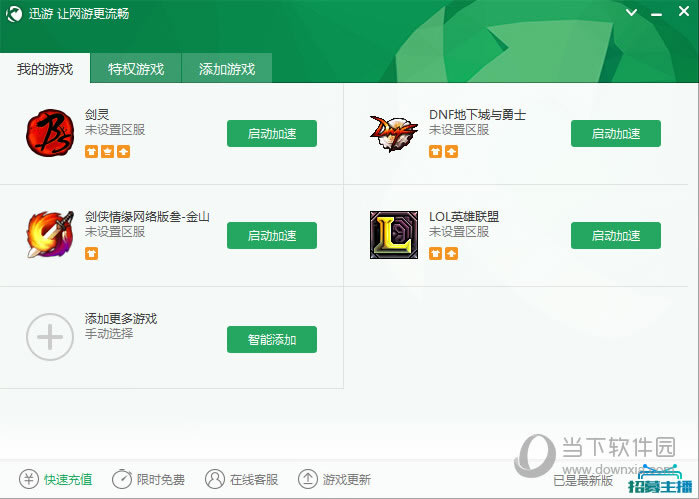This screenshot has width=699, height=499.
Task: Click the 已是最新版 status text
Action: (583, 481)
